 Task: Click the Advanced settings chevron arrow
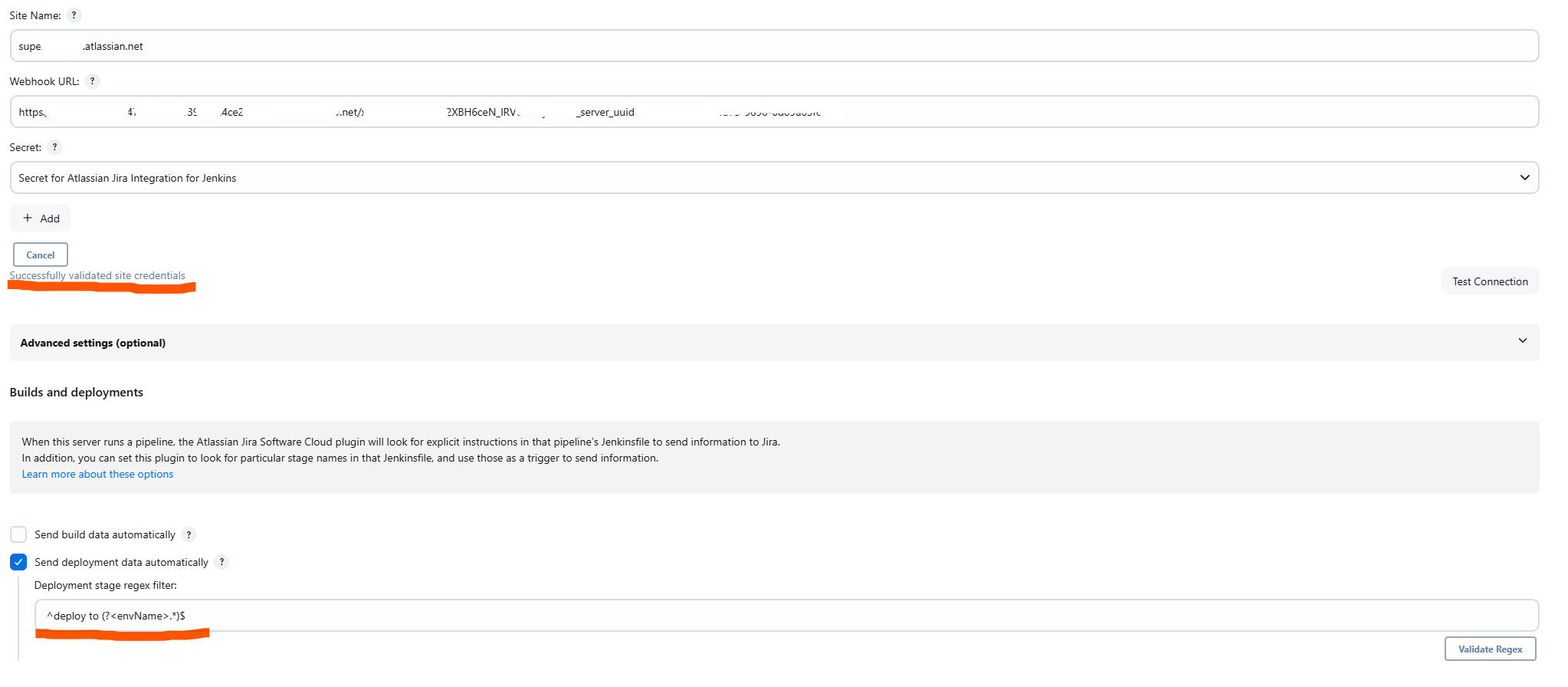coord(1522,341)
